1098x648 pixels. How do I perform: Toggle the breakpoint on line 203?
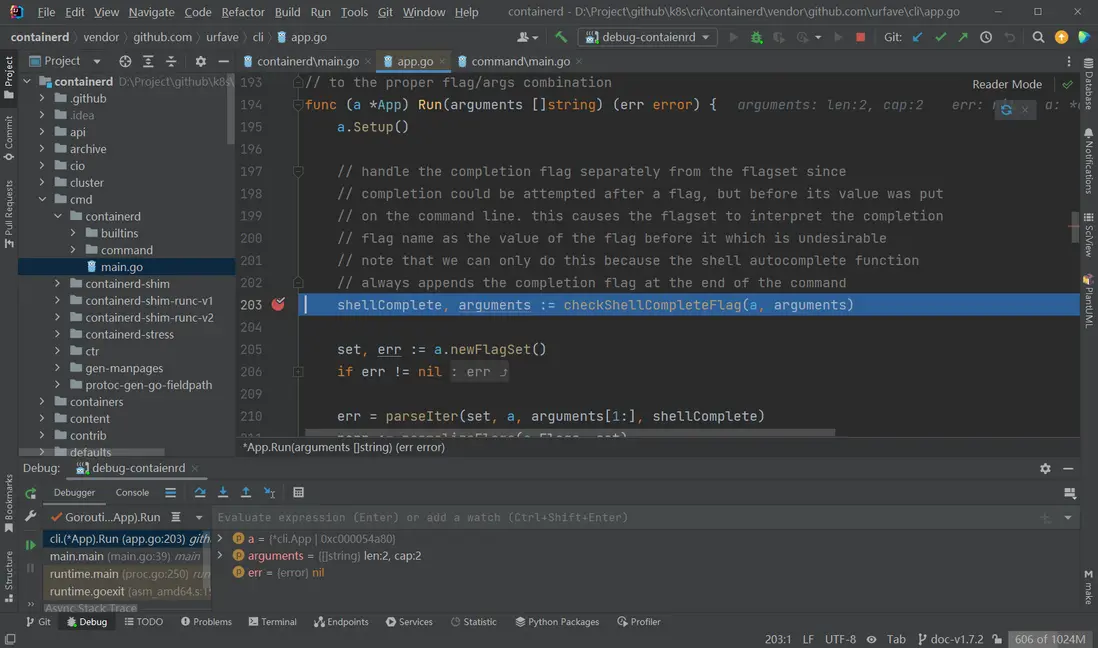pos(278,305)
